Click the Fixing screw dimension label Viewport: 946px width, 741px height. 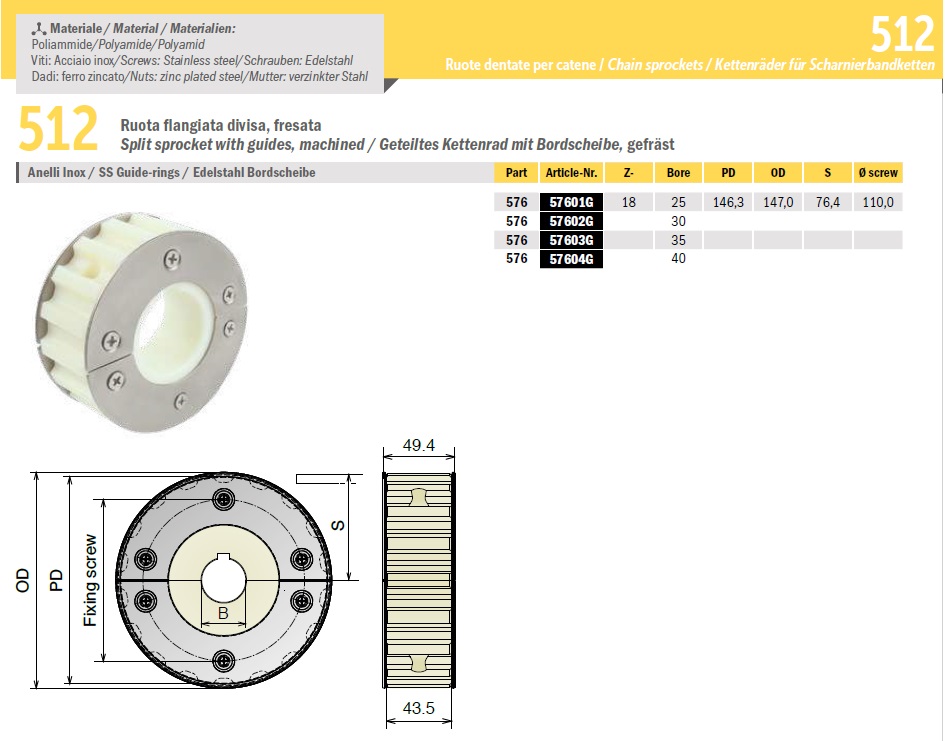(90, 579)
